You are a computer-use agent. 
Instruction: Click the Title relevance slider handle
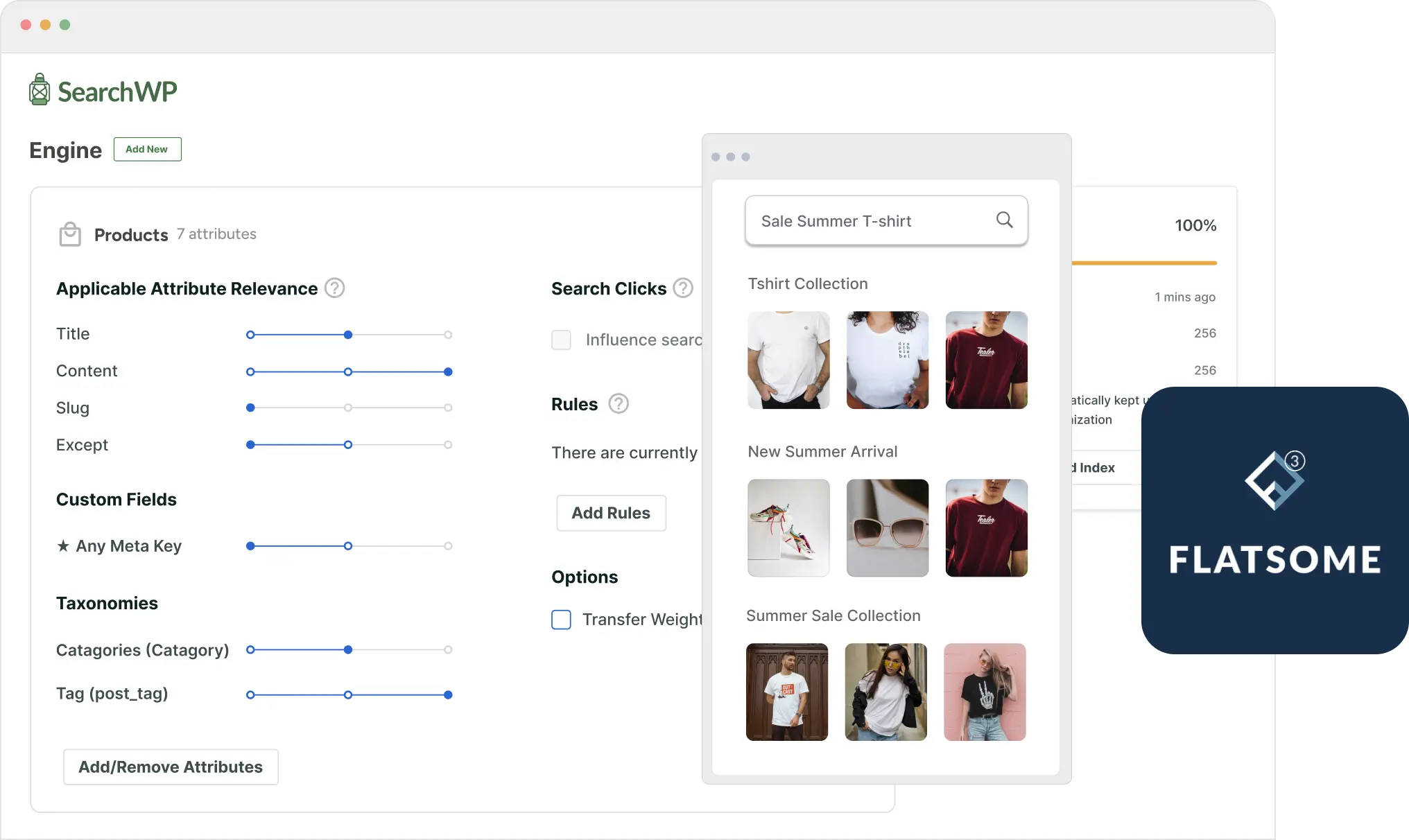[348, 334]
